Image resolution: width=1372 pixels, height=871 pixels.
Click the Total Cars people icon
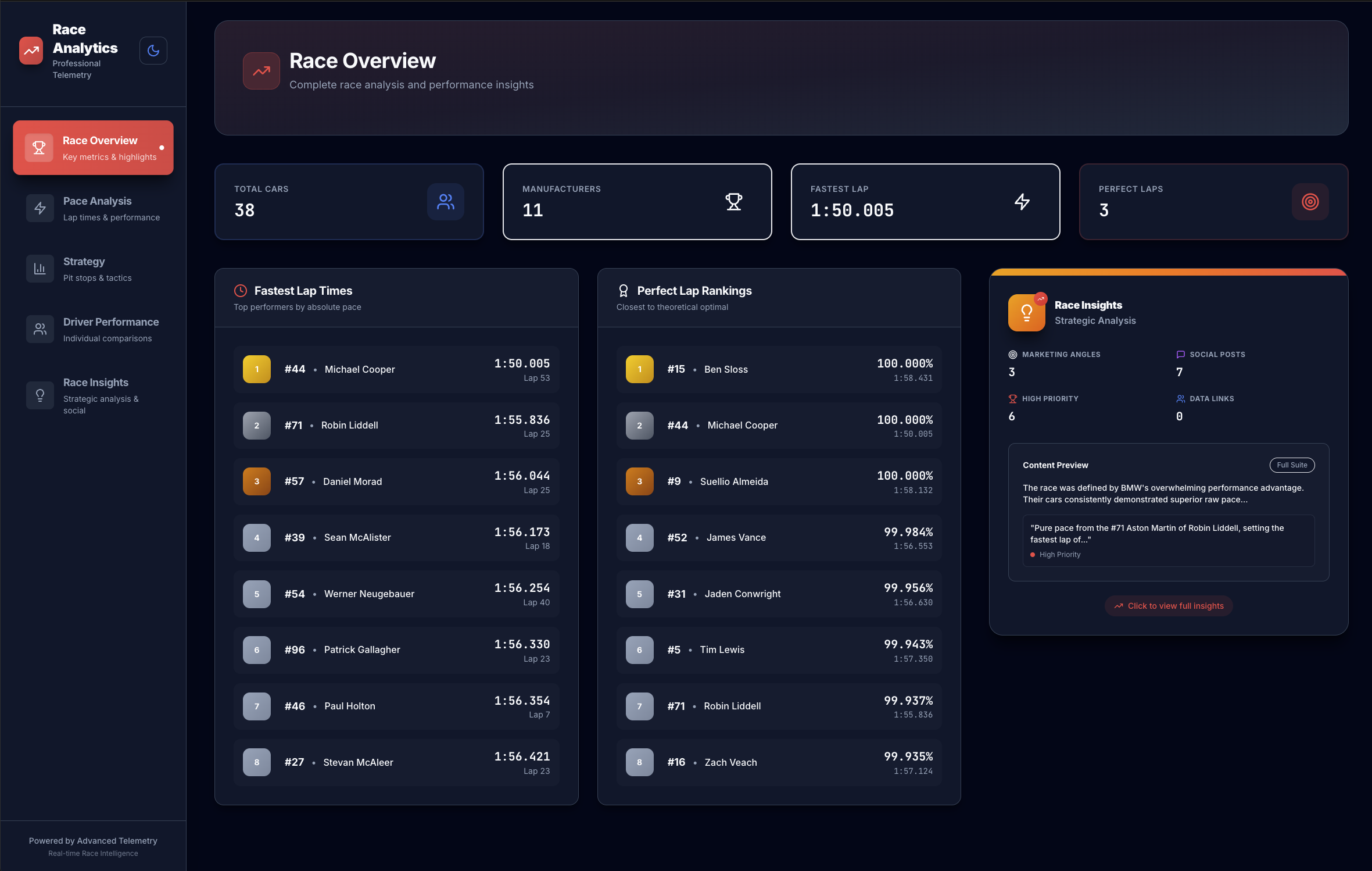(445, 202)
